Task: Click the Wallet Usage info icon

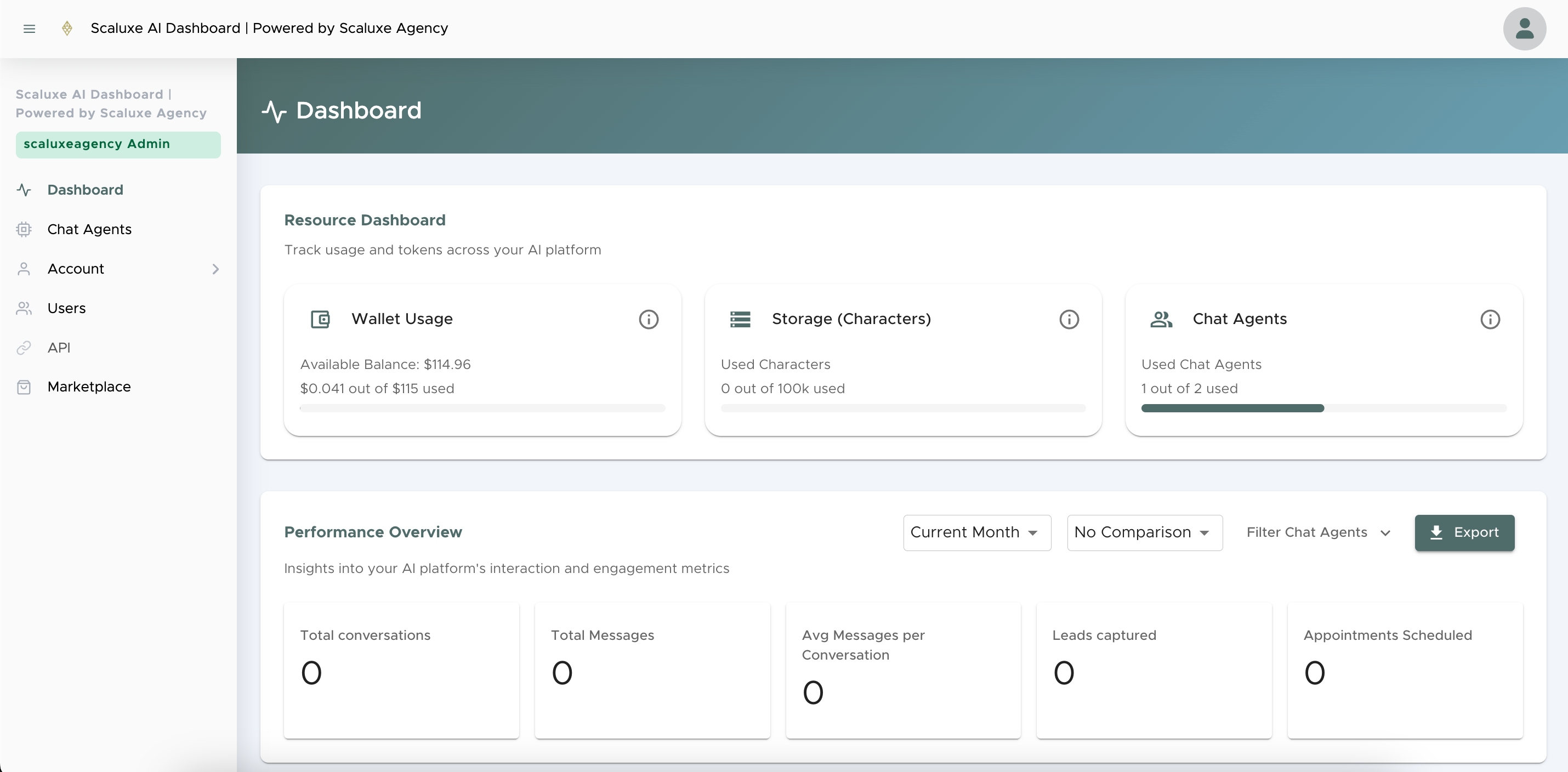Action: pos(648,319)
